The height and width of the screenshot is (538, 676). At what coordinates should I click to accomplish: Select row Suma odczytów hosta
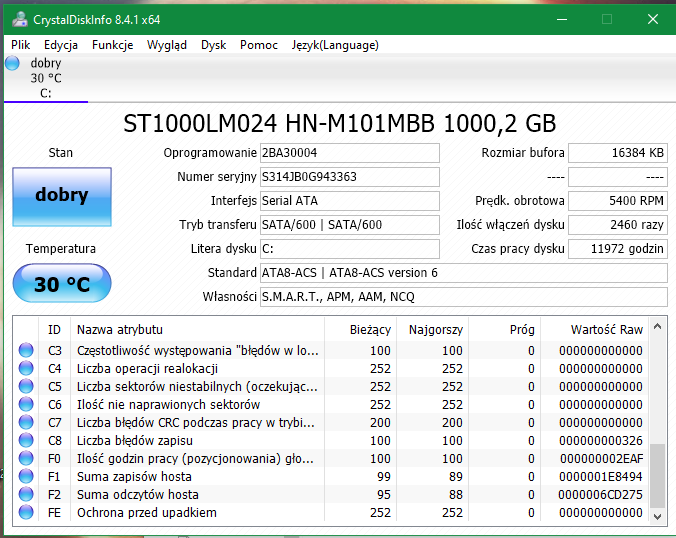point(331,494)
